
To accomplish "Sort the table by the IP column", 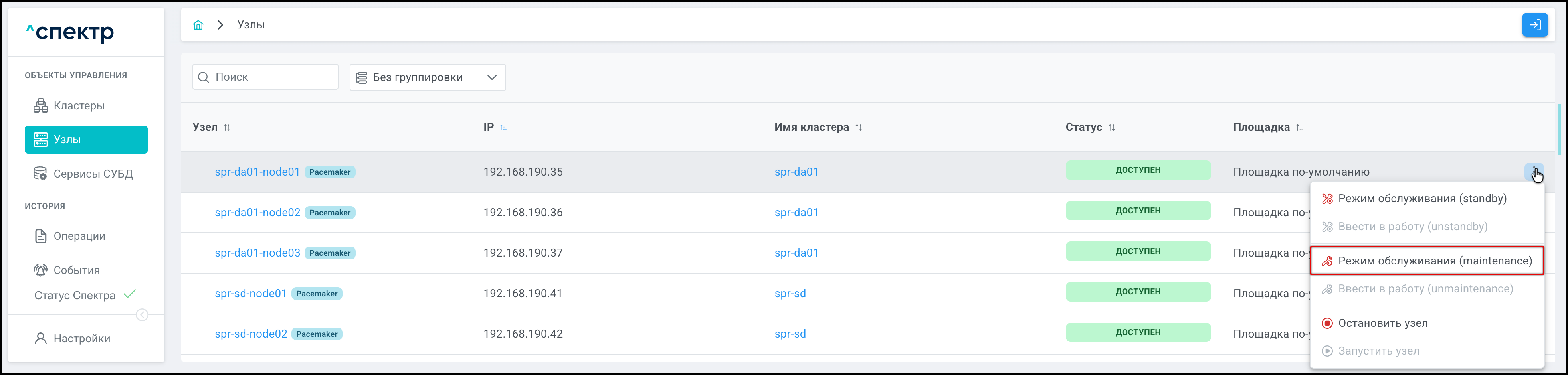I will [503, 128].
